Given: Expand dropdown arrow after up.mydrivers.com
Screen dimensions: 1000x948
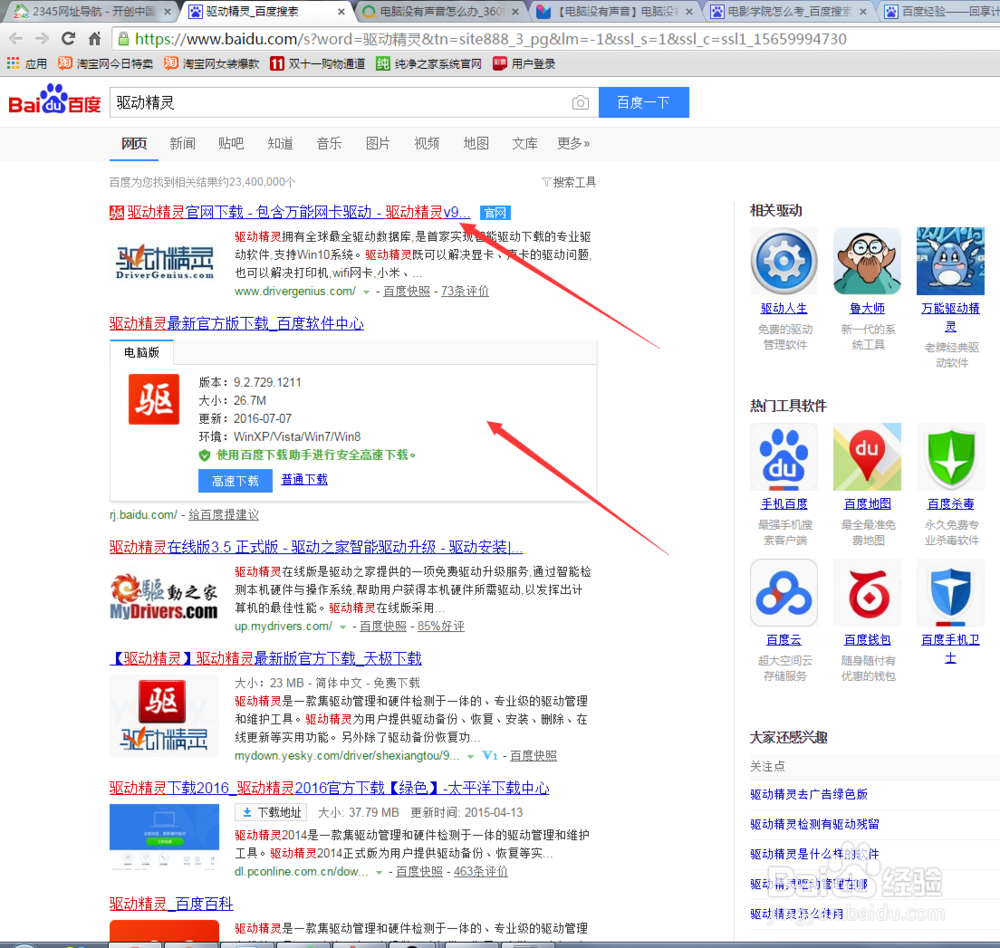Looking at the screenshot, I should pos(342,627).
